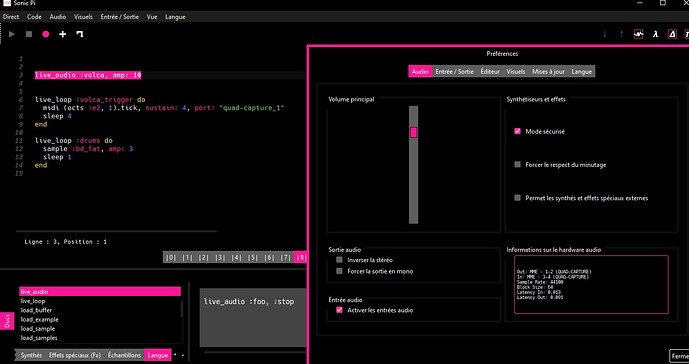Check Forcer la sortie en mono
This screenshot has height=364, width=689.
339,271
